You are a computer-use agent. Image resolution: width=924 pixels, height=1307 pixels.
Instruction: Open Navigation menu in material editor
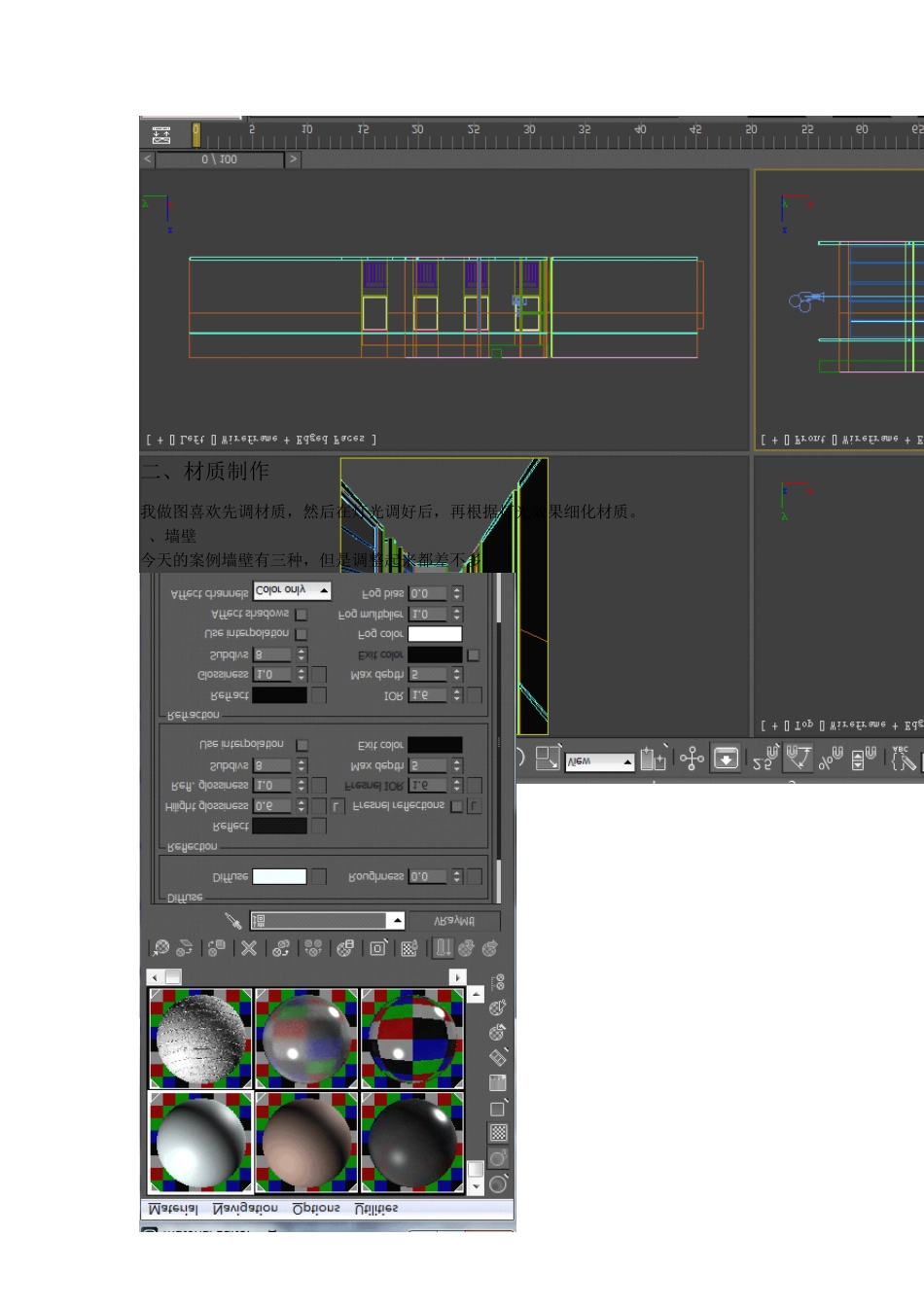click(245, 1208)
